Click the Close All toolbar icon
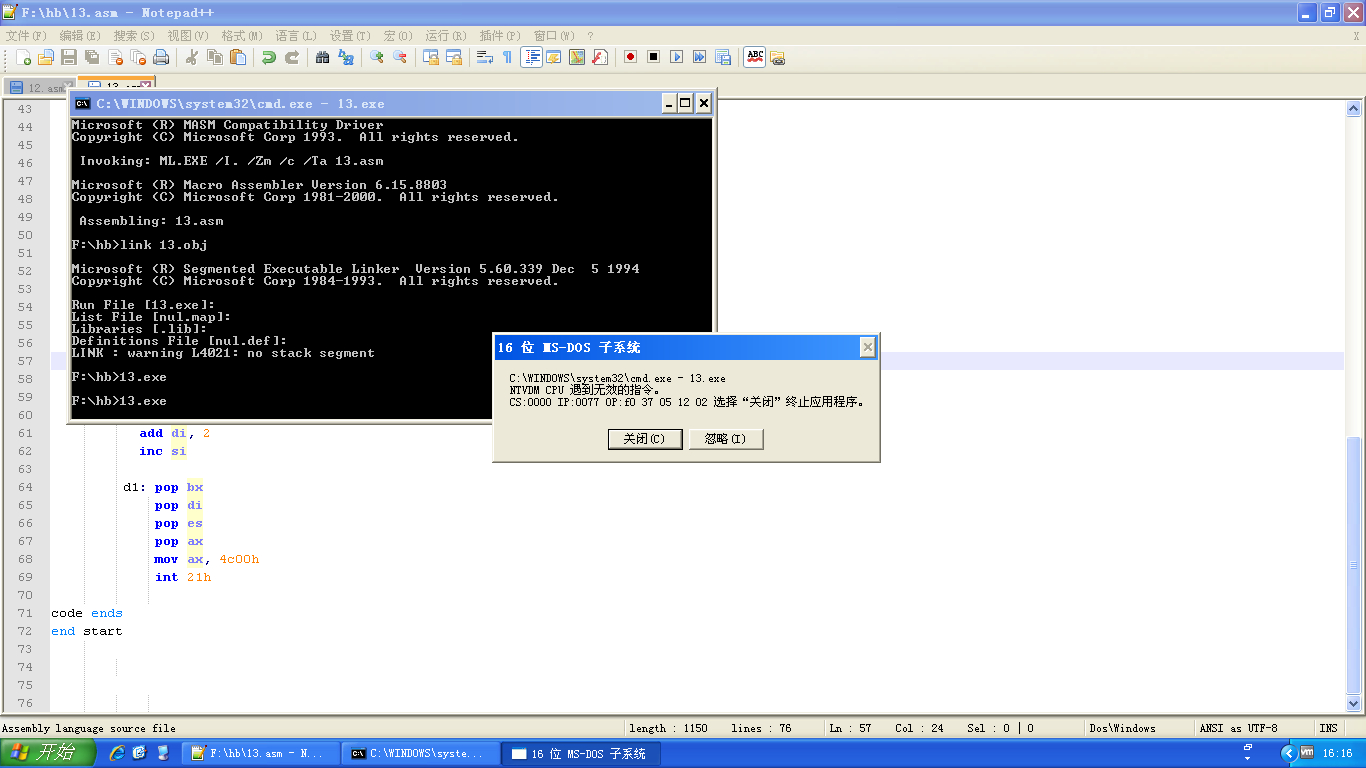This screenshot has width=1366, height=768. point(138,57)
